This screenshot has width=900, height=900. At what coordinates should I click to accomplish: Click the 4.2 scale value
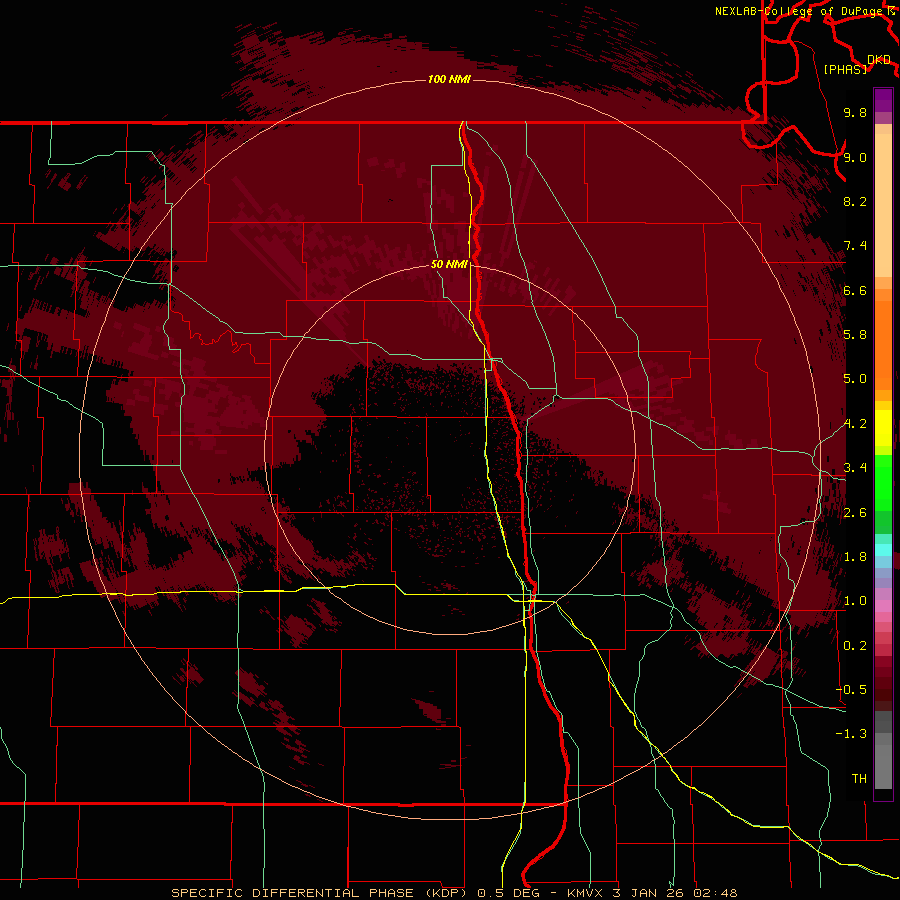click(x=855, y=424)
